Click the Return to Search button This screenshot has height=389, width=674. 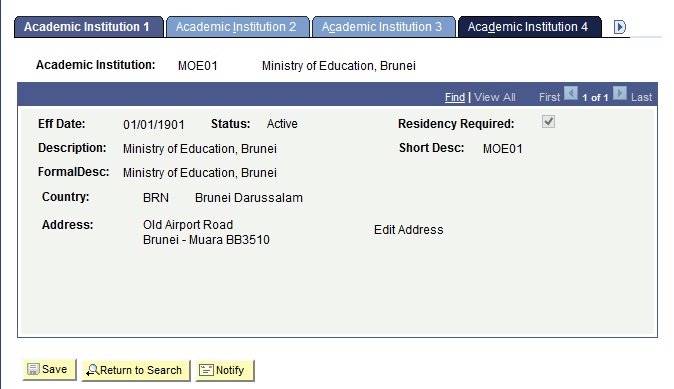136,370
